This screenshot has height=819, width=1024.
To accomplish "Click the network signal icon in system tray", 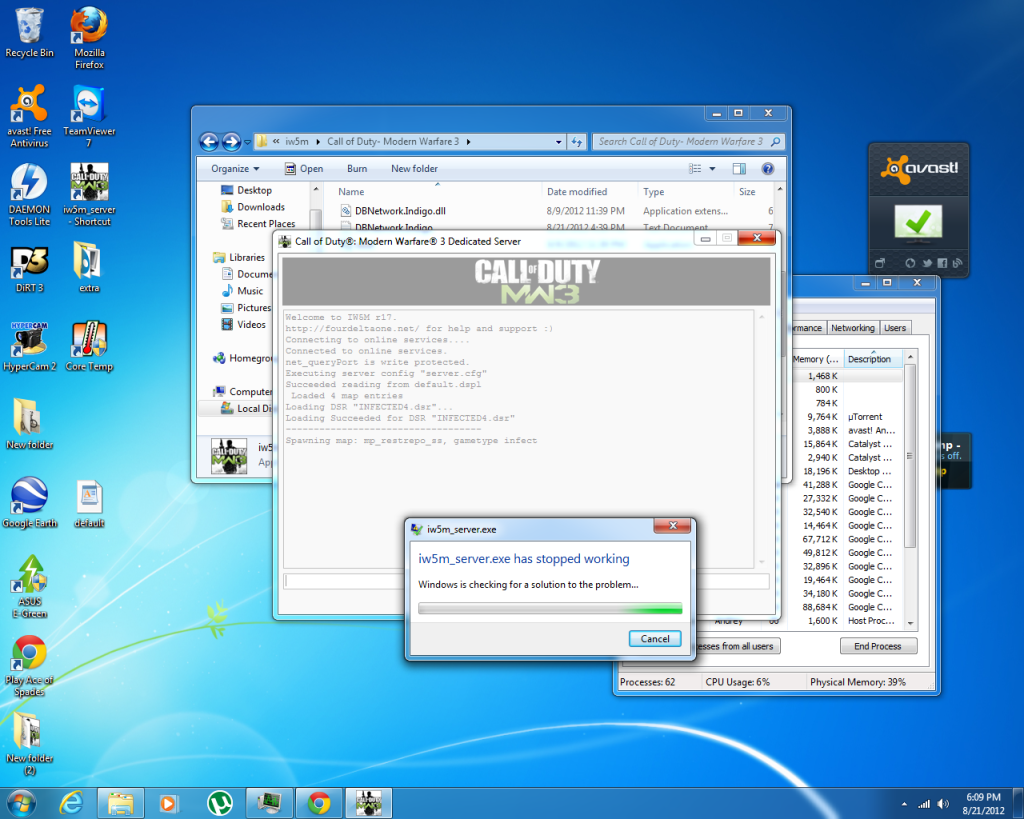I will point(924,803).
